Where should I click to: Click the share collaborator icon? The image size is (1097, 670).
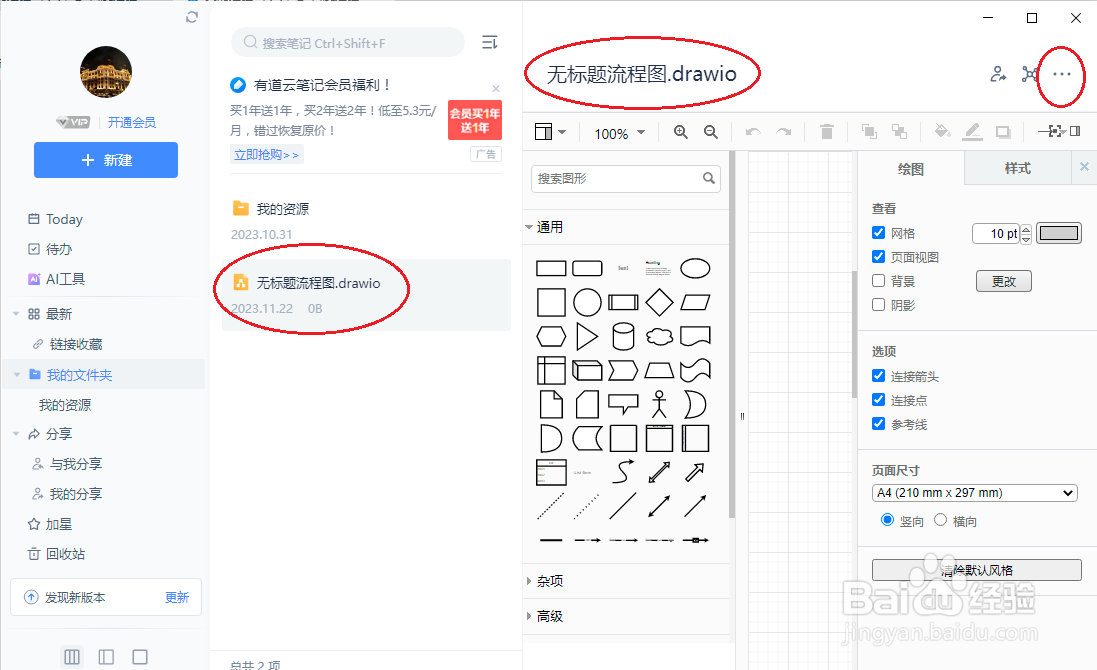click(x=998, y=73)
